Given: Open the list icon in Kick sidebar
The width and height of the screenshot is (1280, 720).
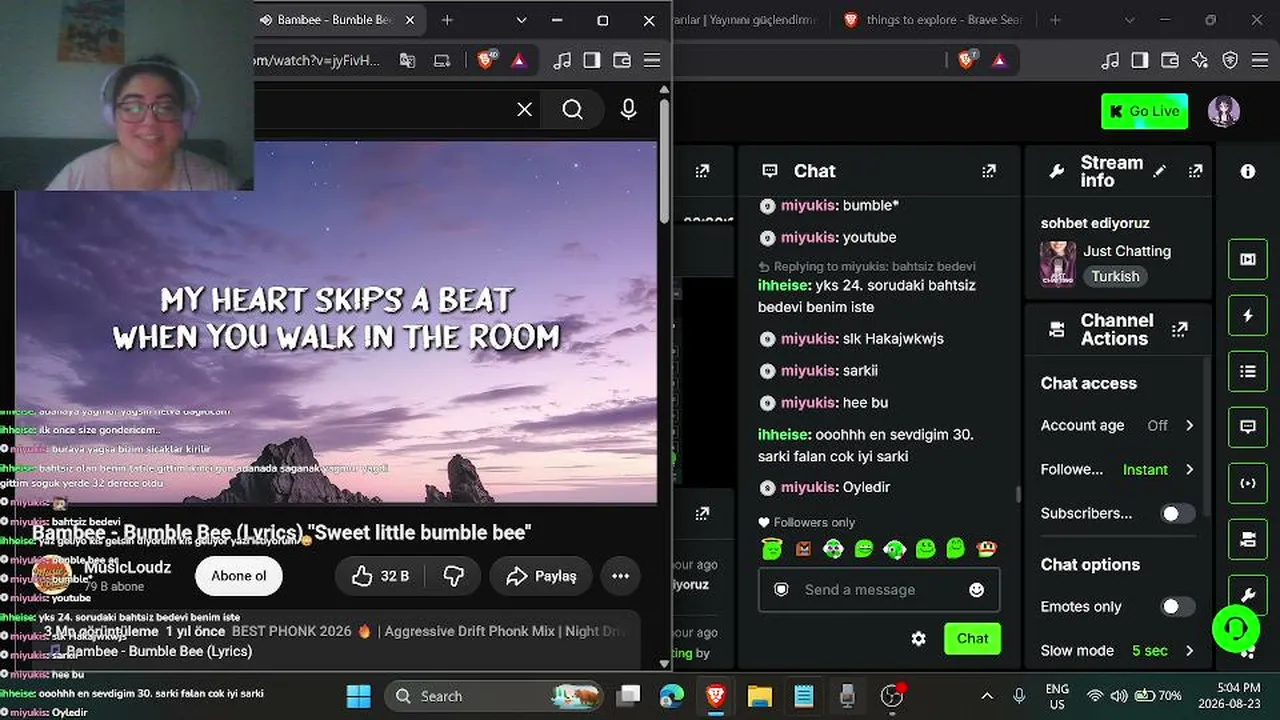Looking at the screenshot, I should (x=1248, y=371).
